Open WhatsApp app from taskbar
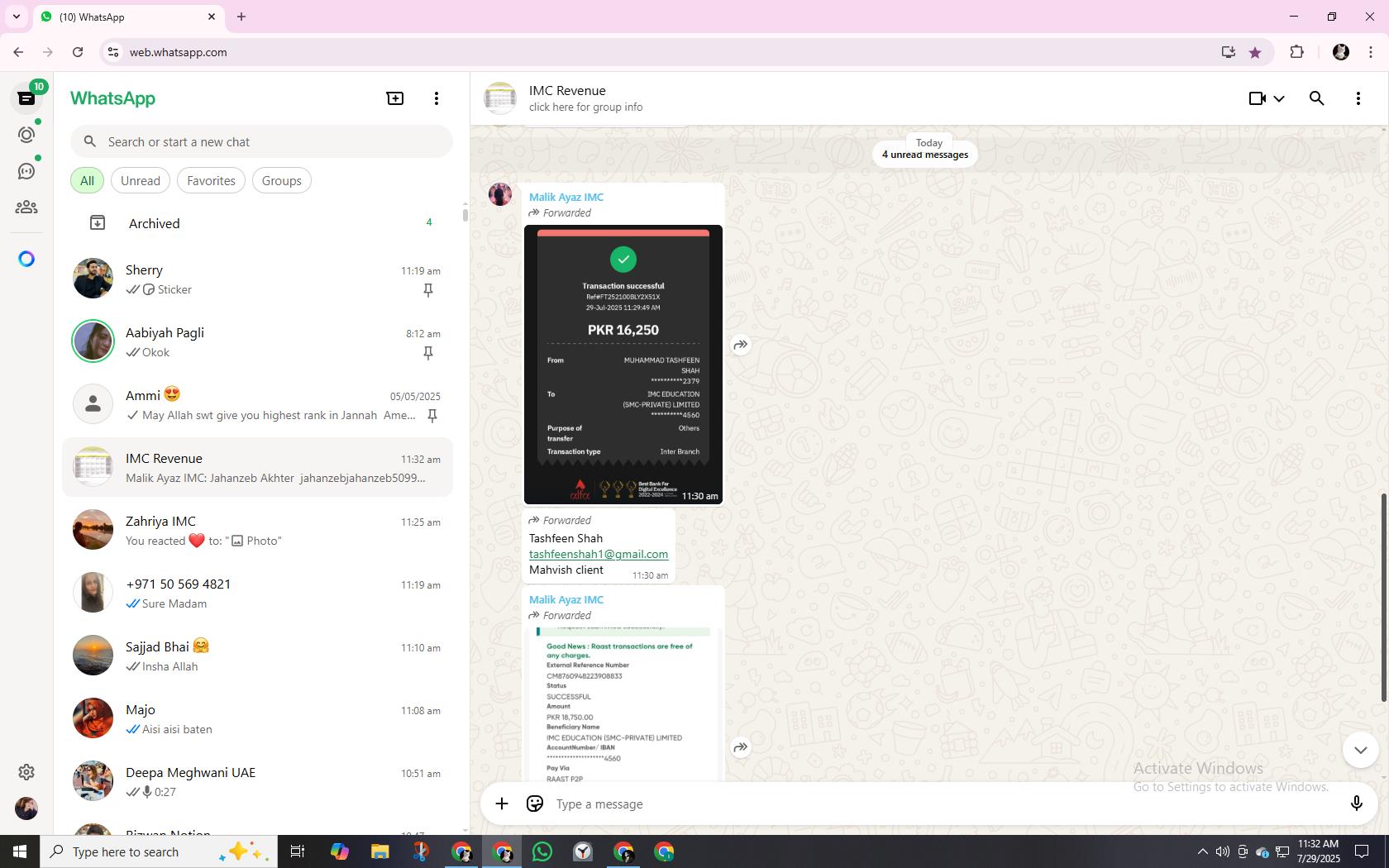 [542, 851]
